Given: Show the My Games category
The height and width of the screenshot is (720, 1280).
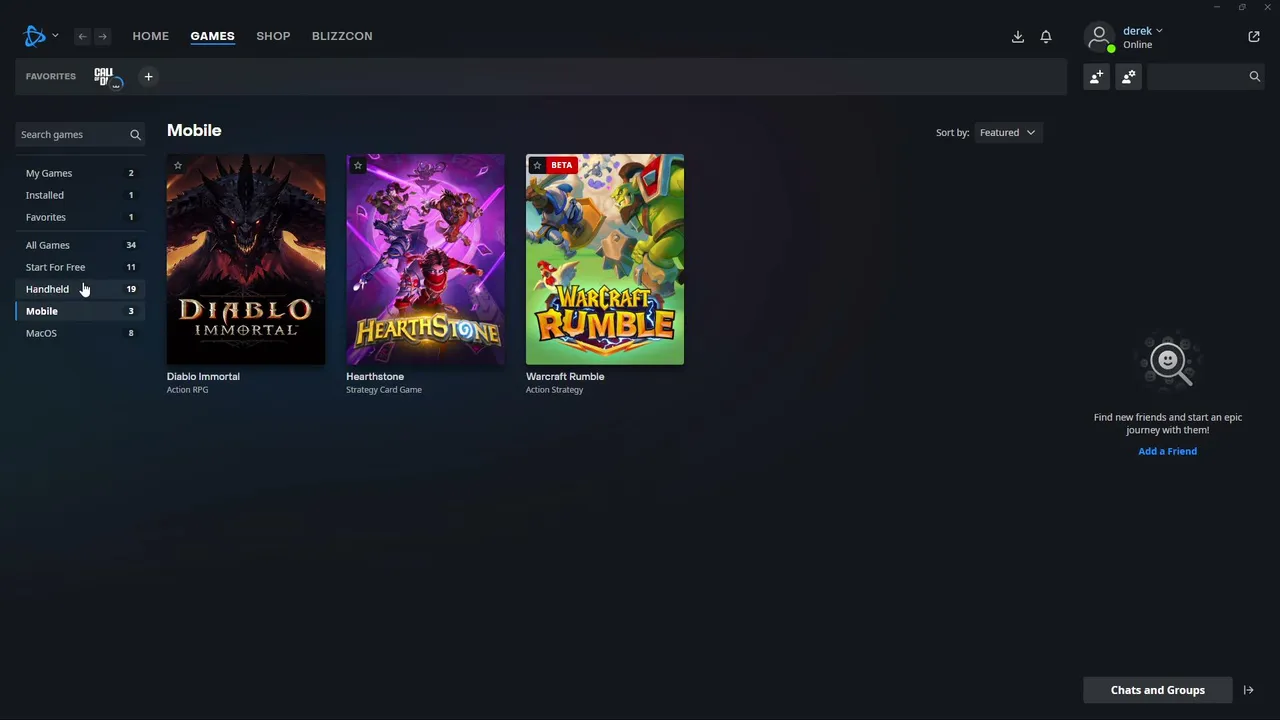Looking at the screenshot, I should tap(80, 173).
